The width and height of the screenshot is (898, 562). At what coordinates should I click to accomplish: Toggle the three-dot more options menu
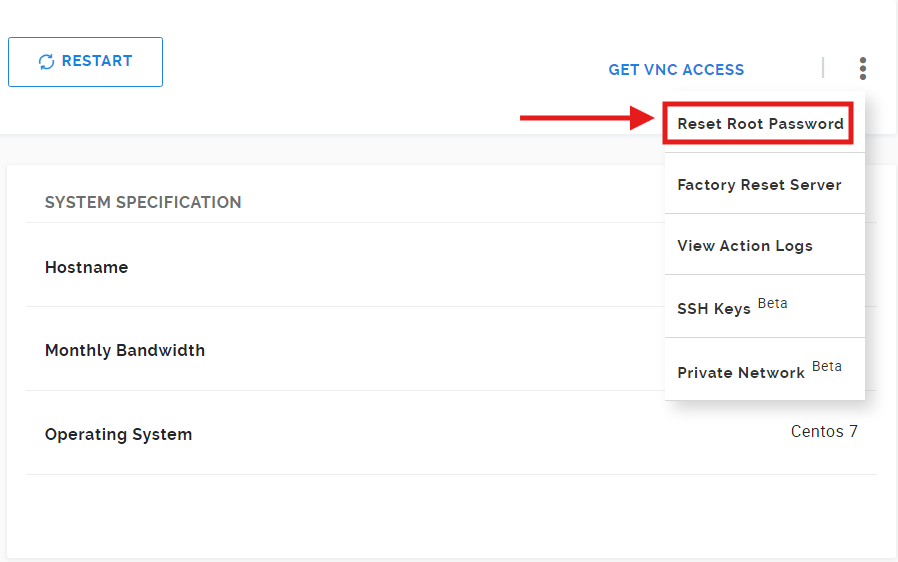tap(862, 68)
